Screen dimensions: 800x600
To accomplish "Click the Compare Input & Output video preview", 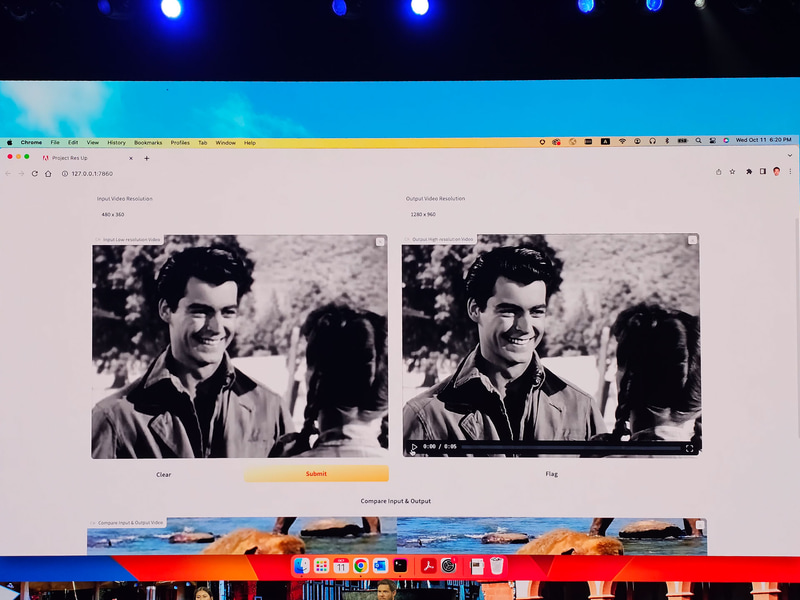I will coord(397,536).
